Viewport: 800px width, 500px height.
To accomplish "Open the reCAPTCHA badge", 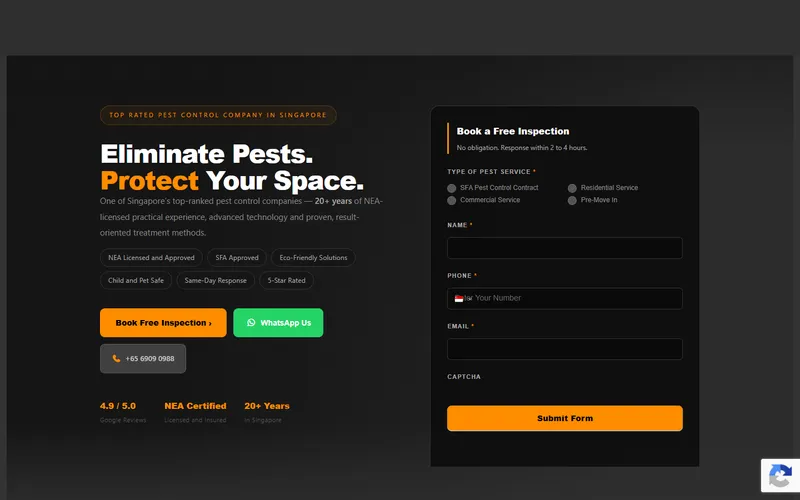I will click(780, 476).
